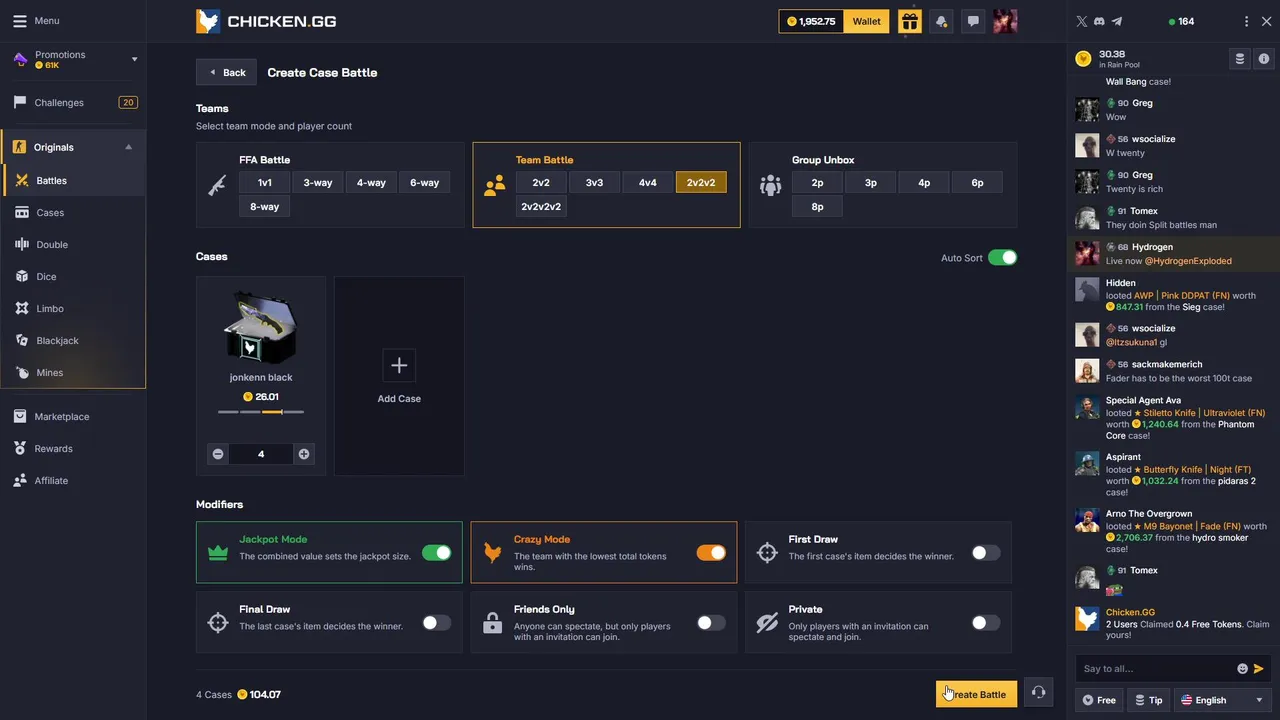Screen dimensions: 1280x720
Task: Click the case count number field
Action: [x=261, y=454]
